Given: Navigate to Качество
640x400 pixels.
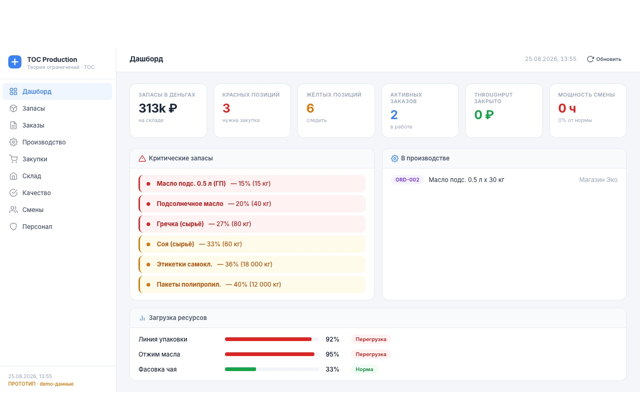Looking at the screenshot, I should [58, 193].
